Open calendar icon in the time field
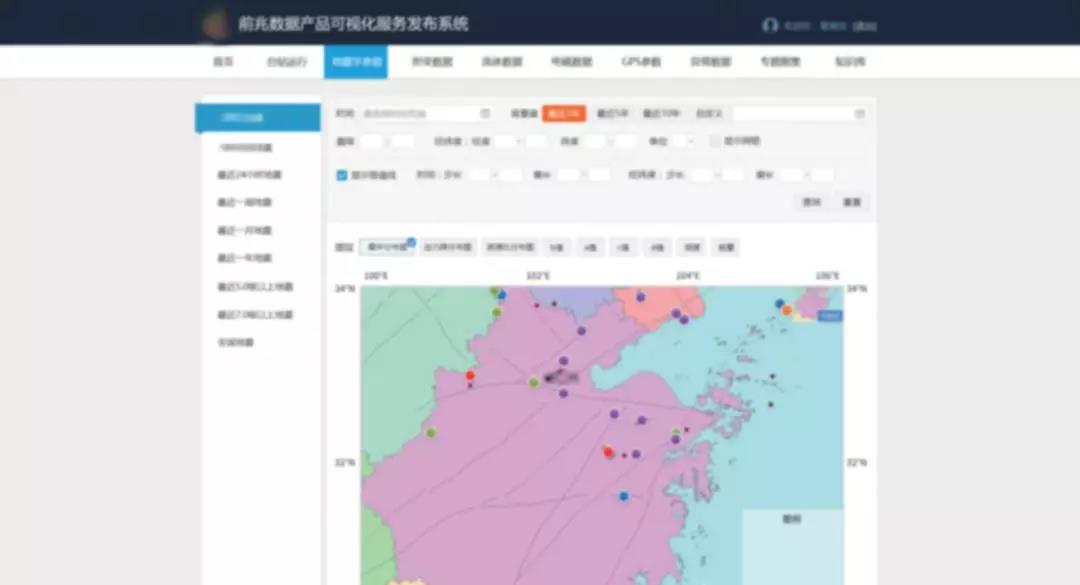This screenshot has height=585, width=1080. tap(485, 114)
